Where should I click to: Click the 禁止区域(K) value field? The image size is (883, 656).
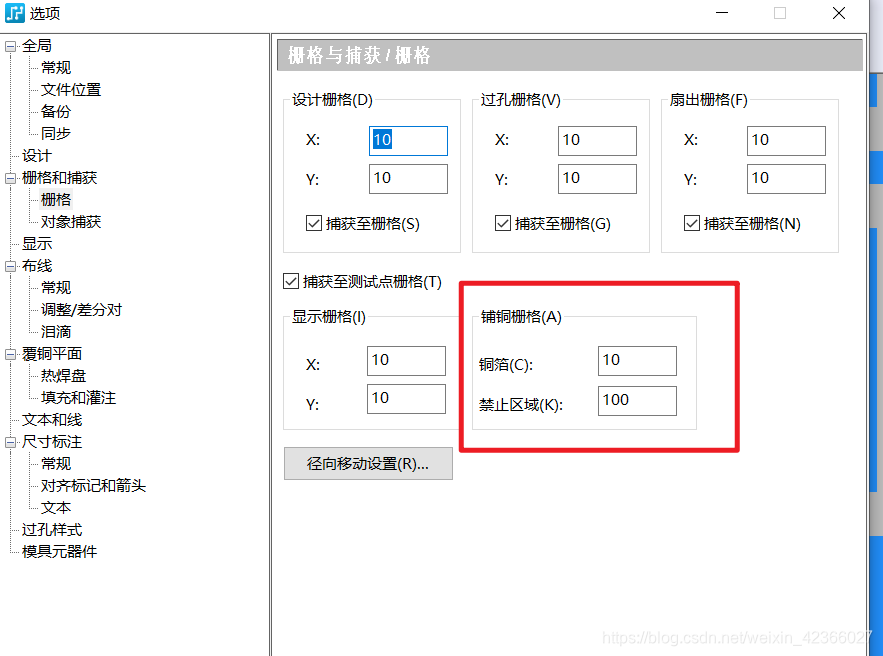tap(637, 401)
